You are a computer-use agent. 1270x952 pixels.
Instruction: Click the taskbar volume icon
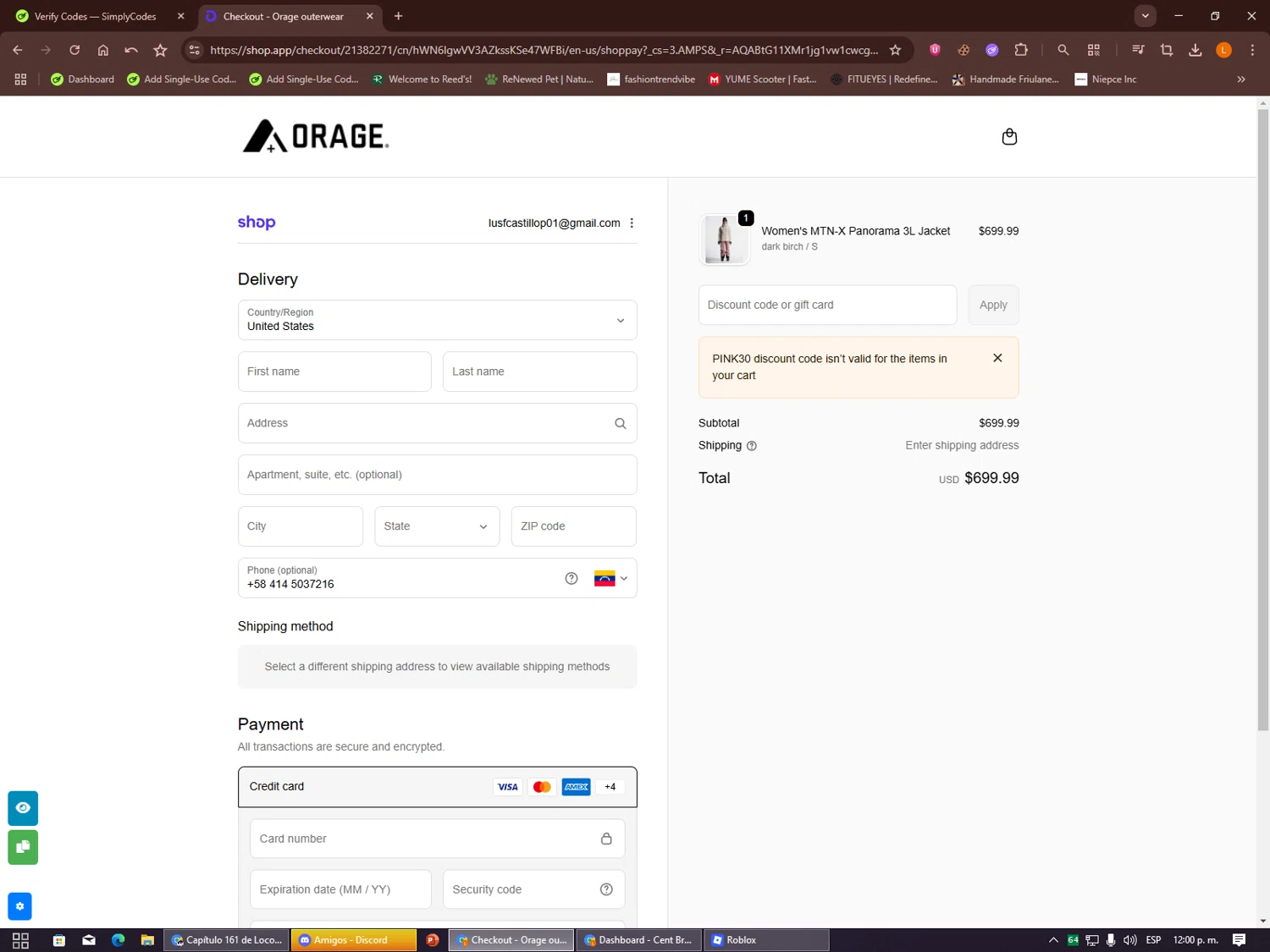(1129, 940)
